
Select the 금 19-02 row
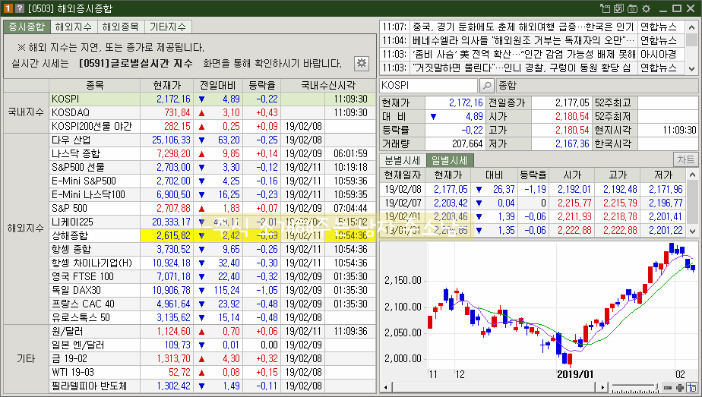(x=212, y=359)
